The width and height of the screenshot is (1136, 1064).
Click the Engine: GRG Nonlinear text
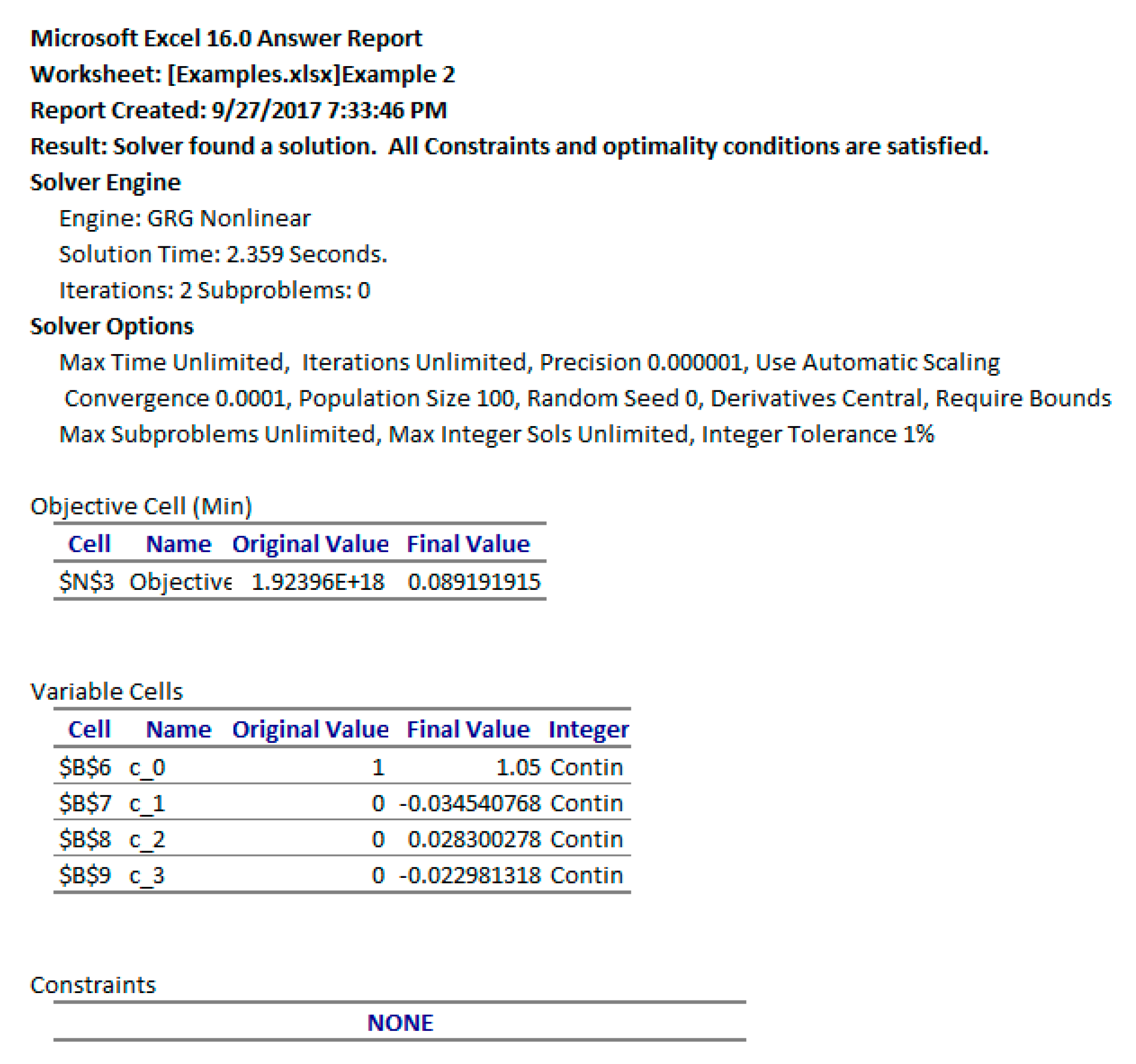[x=185, y=218]
